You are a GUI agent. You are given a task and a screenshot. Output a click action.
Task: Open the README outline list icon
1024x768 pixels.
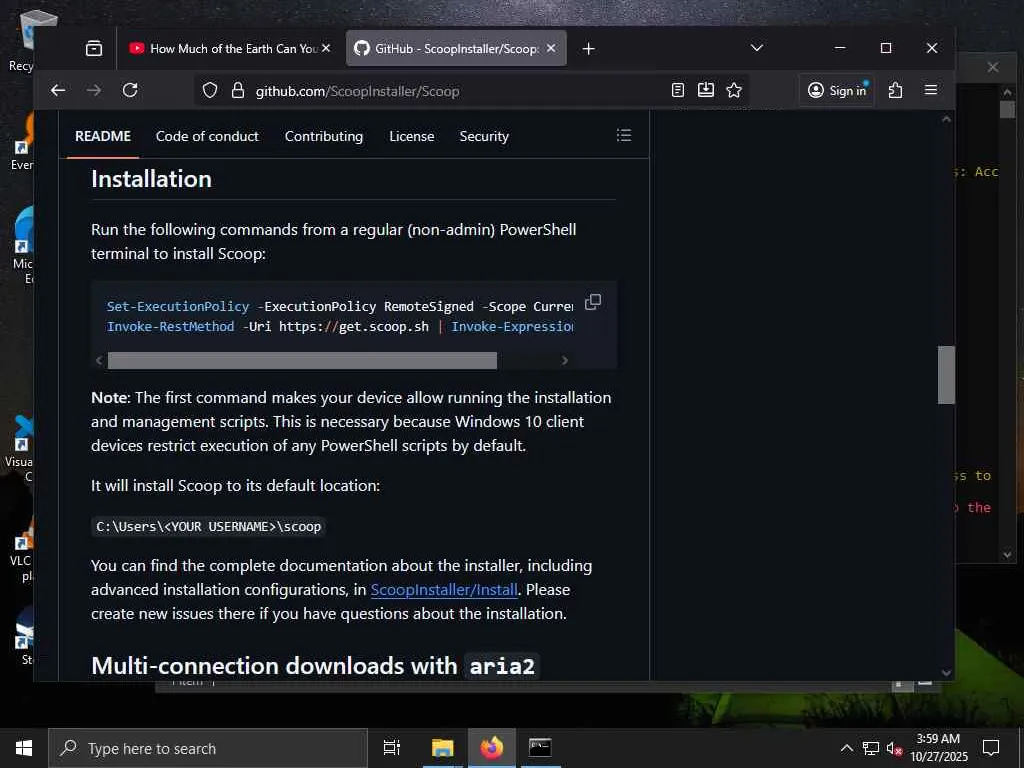point(624,135)
